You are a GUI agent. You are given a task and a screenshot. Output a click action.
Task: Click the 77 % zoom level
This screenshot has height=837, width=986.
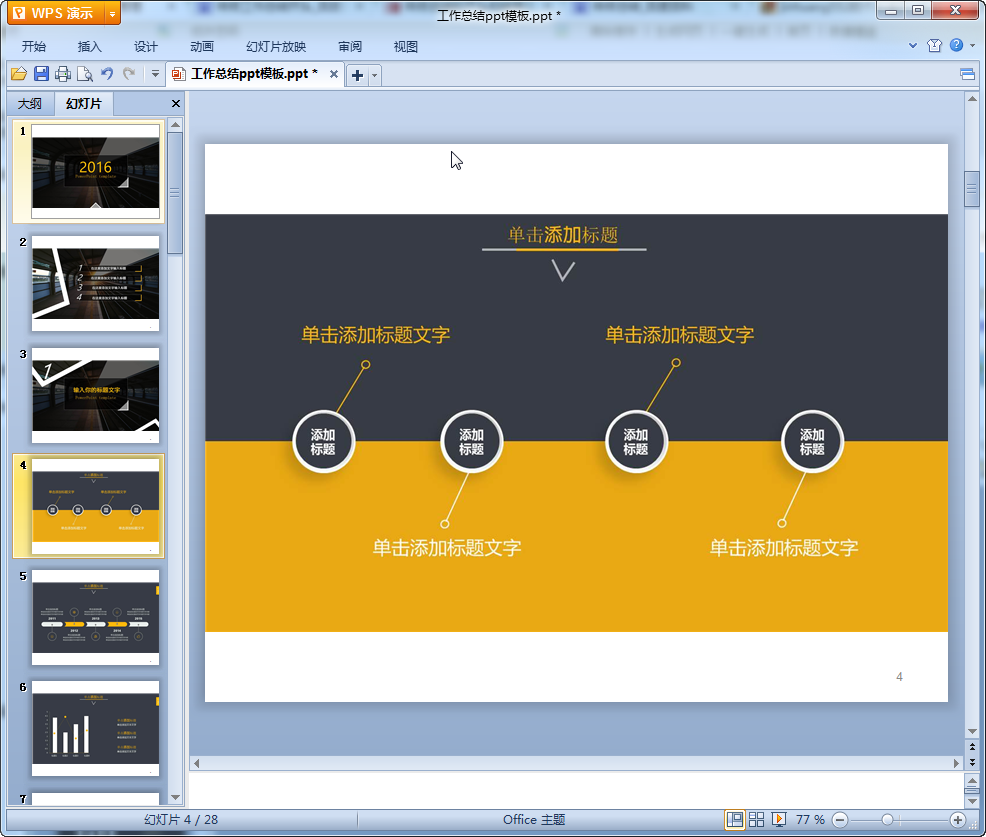coord(810,819)
